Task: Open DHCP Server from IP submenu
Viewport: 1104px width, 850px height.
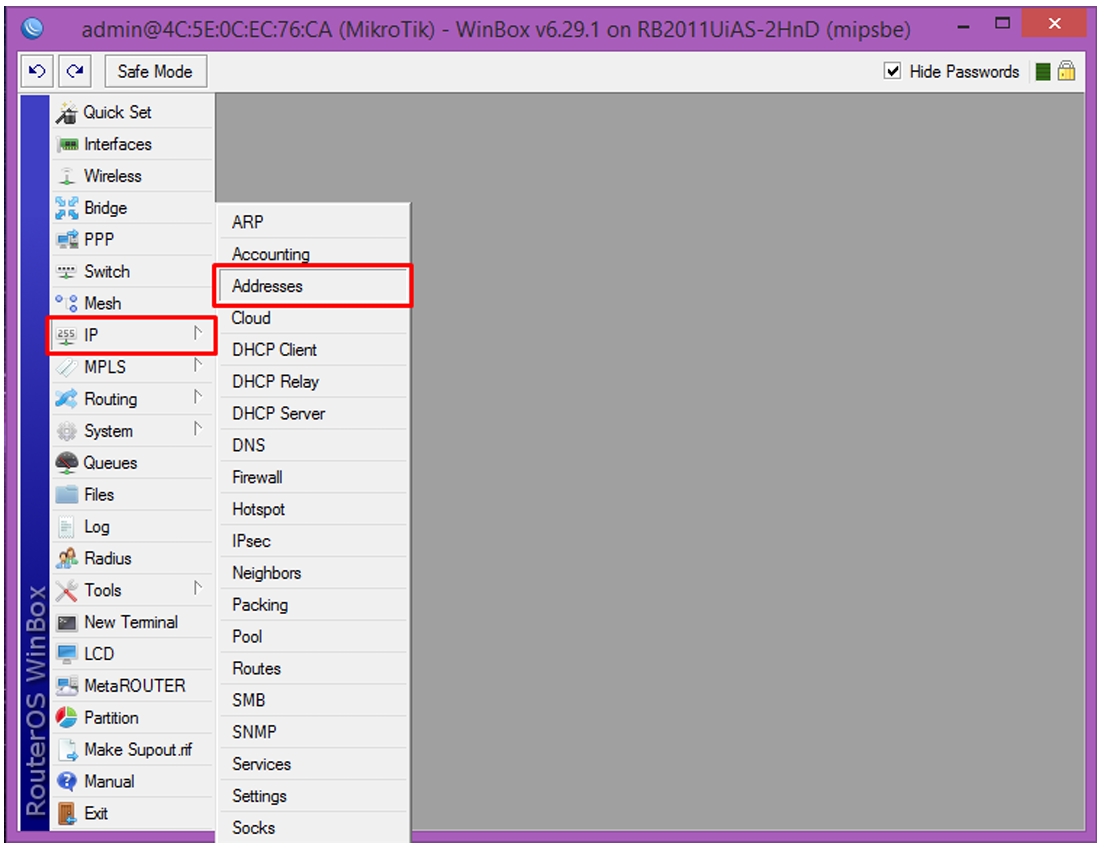Action: (313, 413)
